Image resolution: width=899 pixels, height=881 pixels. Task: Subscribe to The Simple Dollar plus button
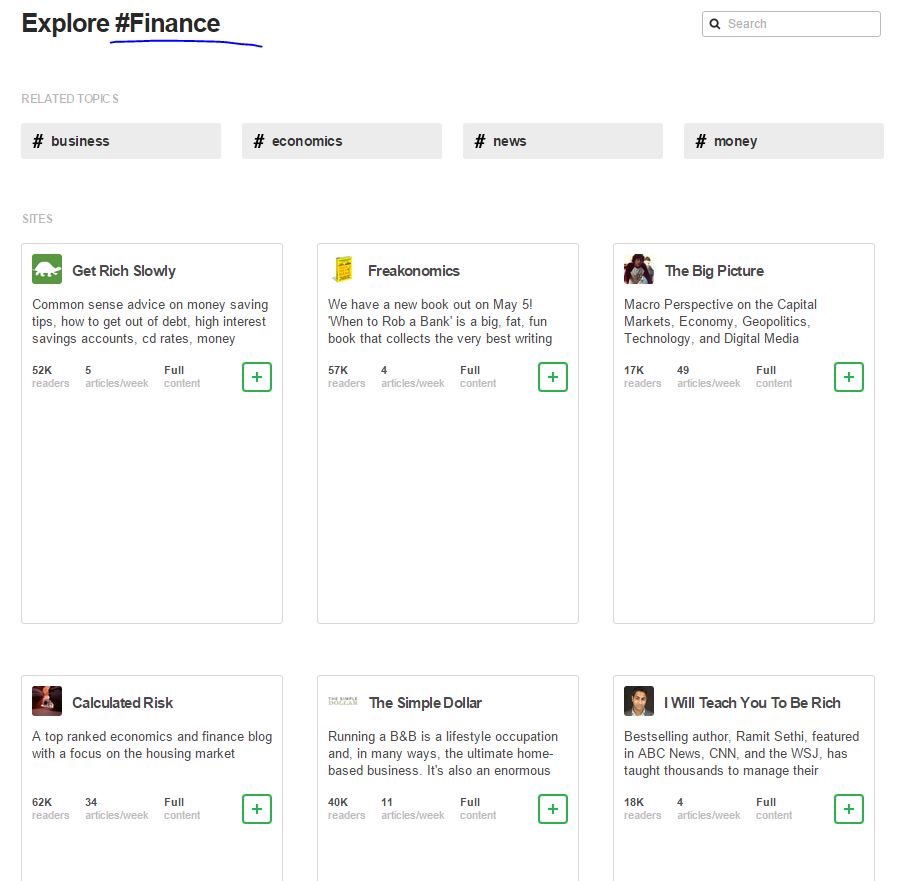click(x=553, y=809)
